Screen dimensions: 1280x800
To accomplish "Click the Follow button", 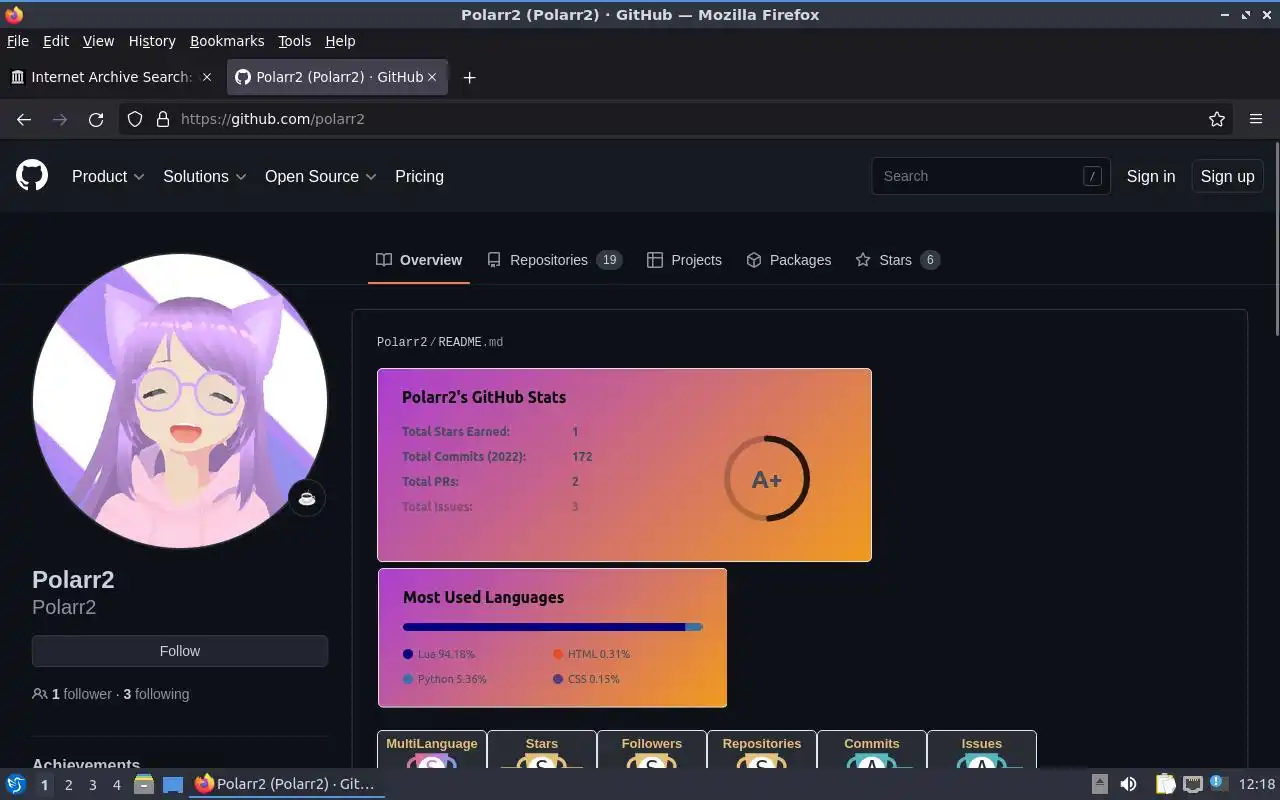I will click(180, 651).
